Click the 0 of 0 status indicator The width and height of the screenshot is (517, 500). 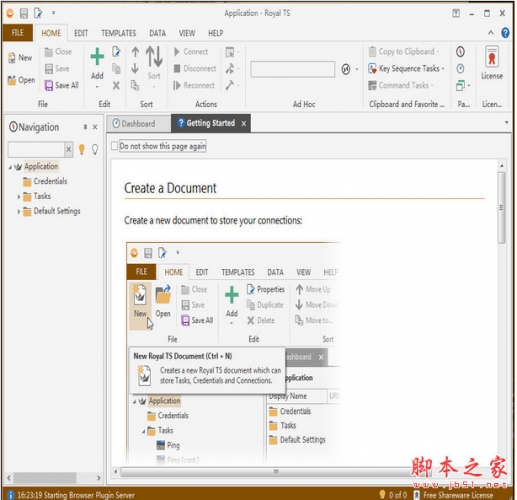[398, 495]
